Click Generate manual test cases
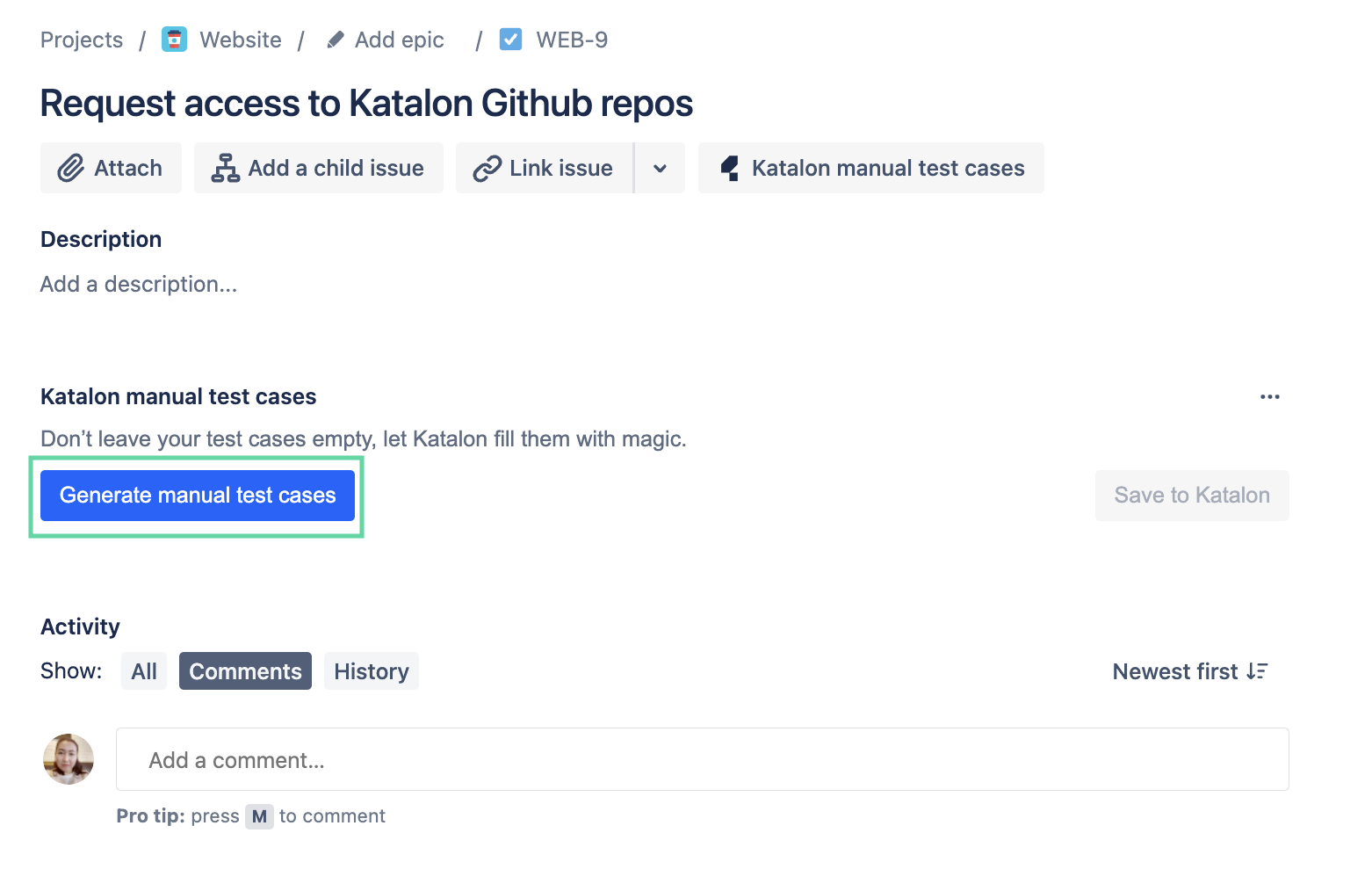Screen dimensions: 1372x891 tap(198, 496)
